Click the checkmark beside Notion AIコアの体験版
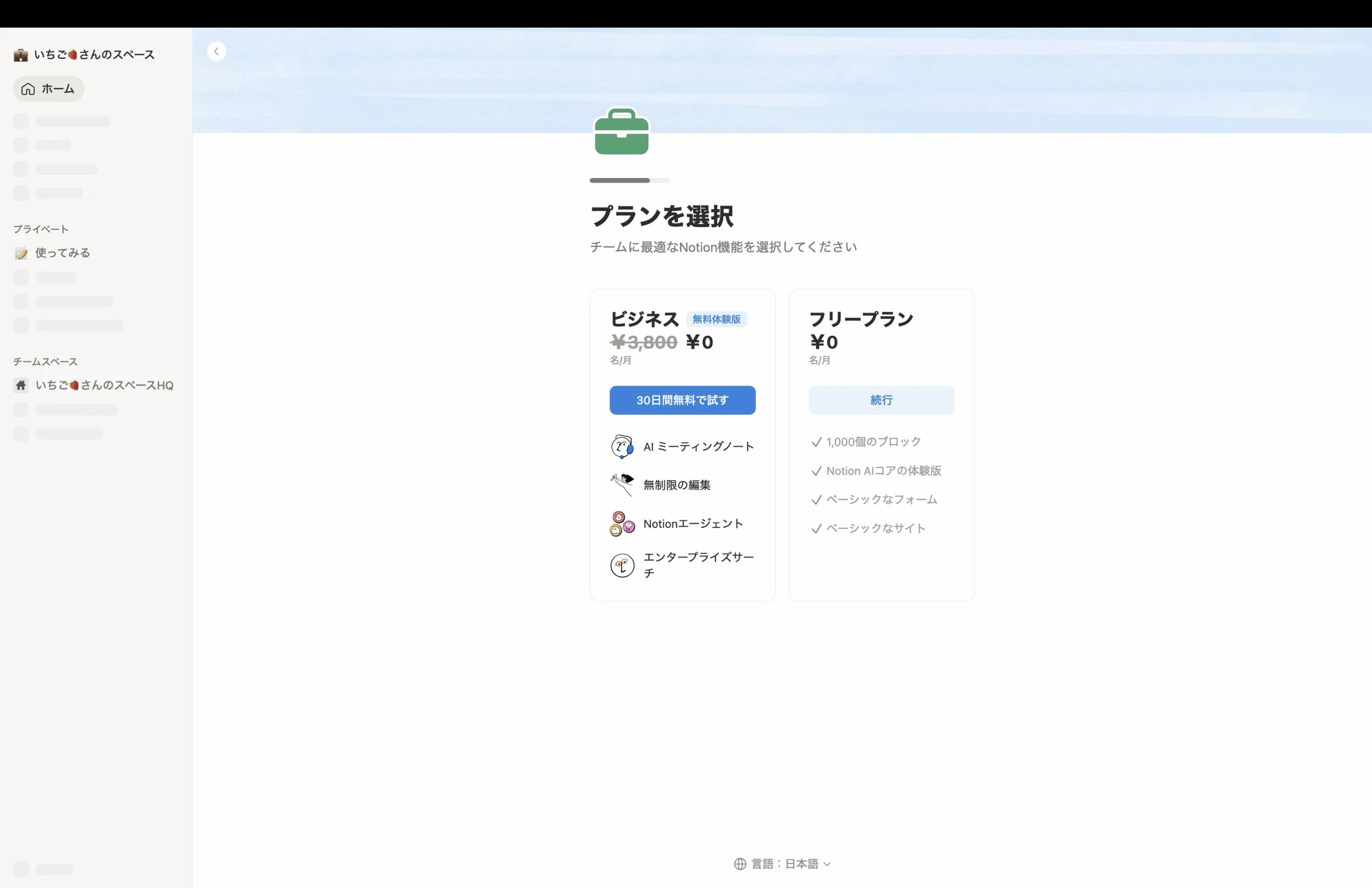The width and height of the screenshot is (1372, 888). pos(816,471)
